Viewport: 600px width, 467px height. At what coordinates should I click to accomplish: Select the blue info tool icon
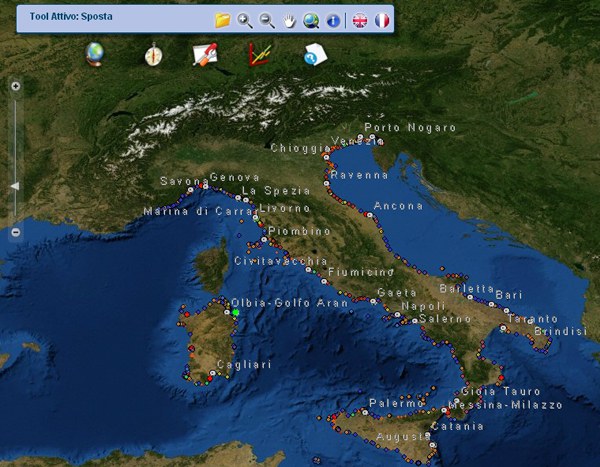(x=333, y=21)
